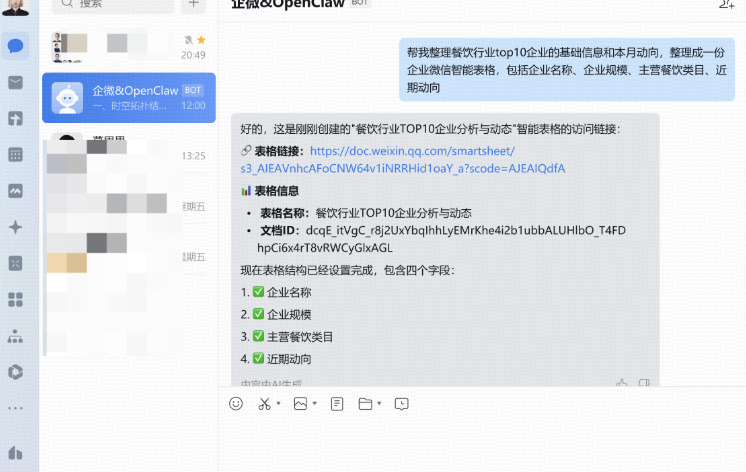This screenshot has height=472, width=746.
Task: Expand the folder icon dropdown arrow
Action: [379, 403]
